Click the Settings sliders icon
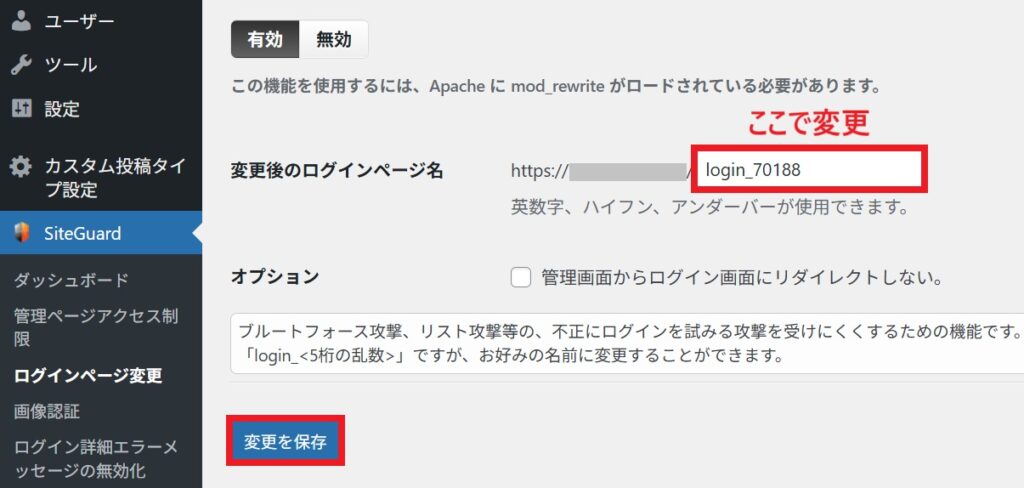The width and height of the screenshot is (1024, 488). pos(22,108)
